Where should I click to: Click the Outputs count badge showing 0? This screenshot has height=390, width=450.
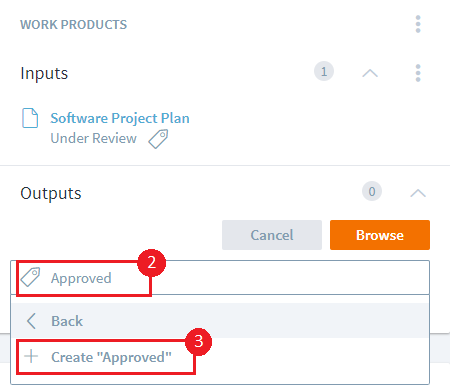coord(372,191)
